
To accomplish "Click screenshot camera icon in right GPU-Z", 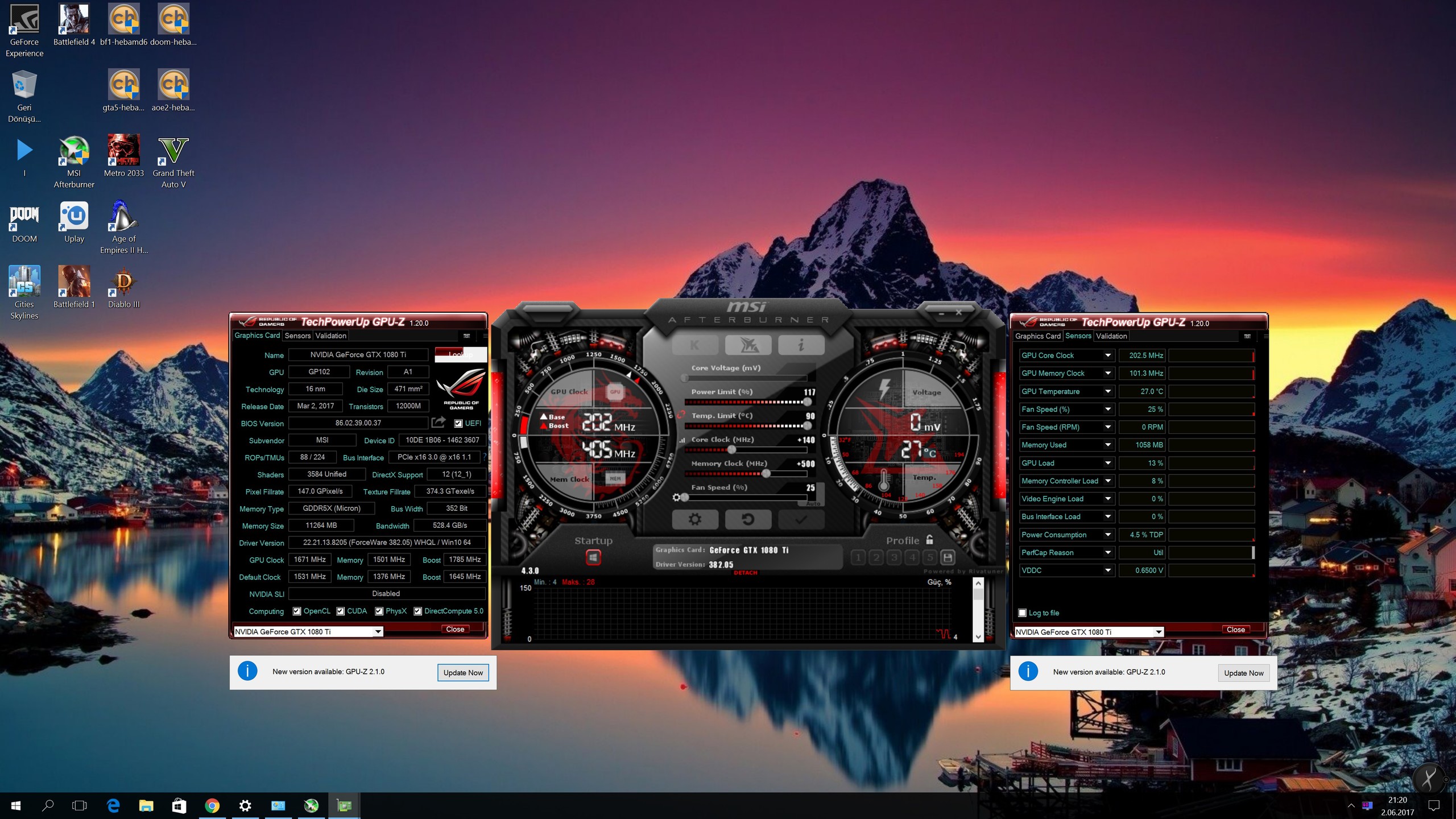I will 1247,336.
